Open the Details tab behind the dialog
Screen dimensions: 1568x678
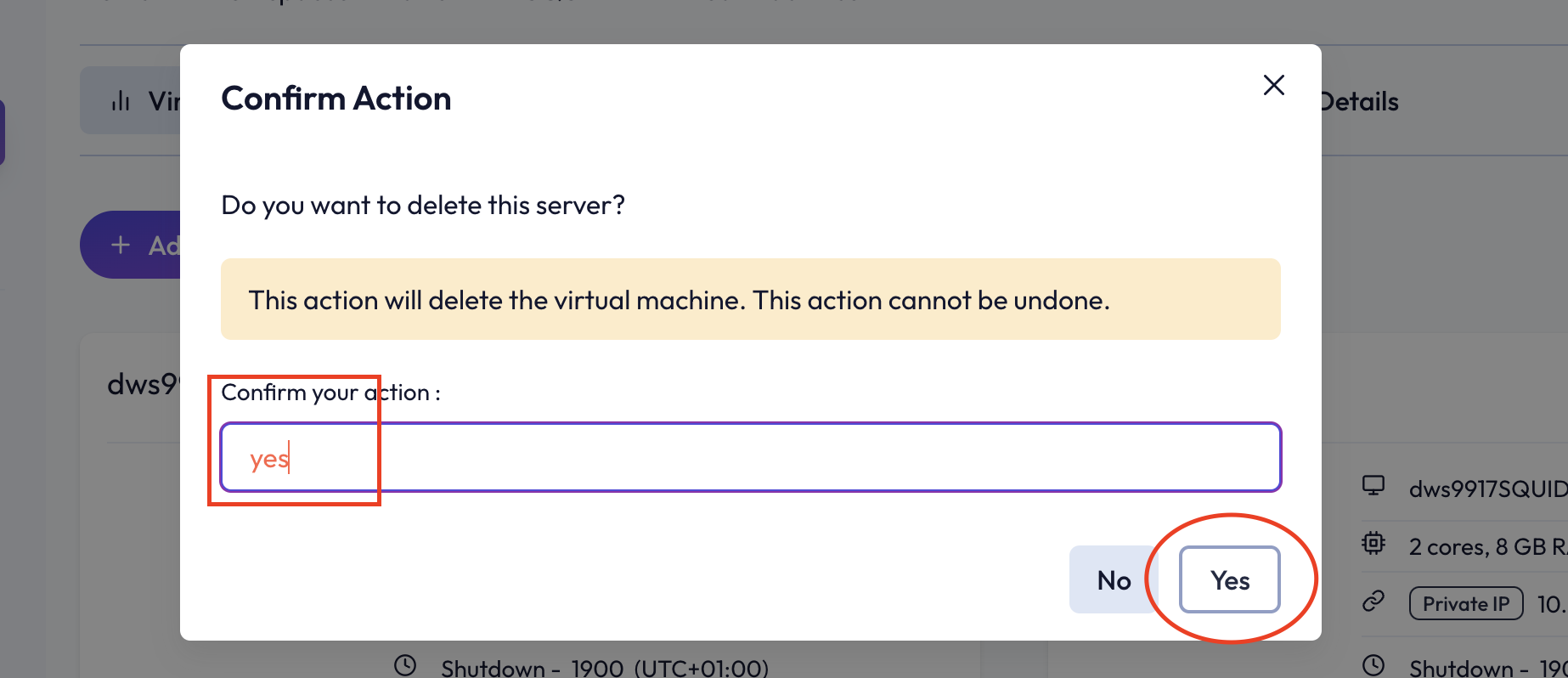coord(1359,102)
